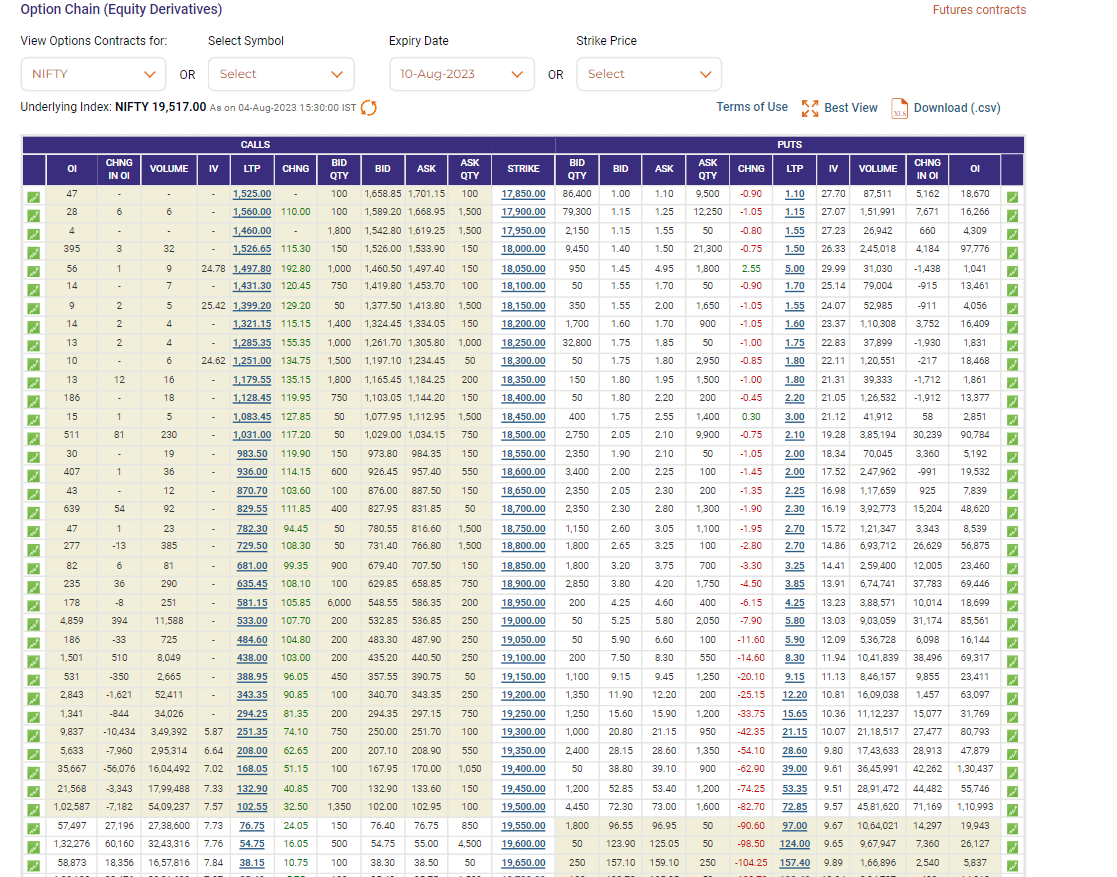
Task: Open the Expiry Date dropdown showing 10-Aug-2023
Action: [461, 74]
